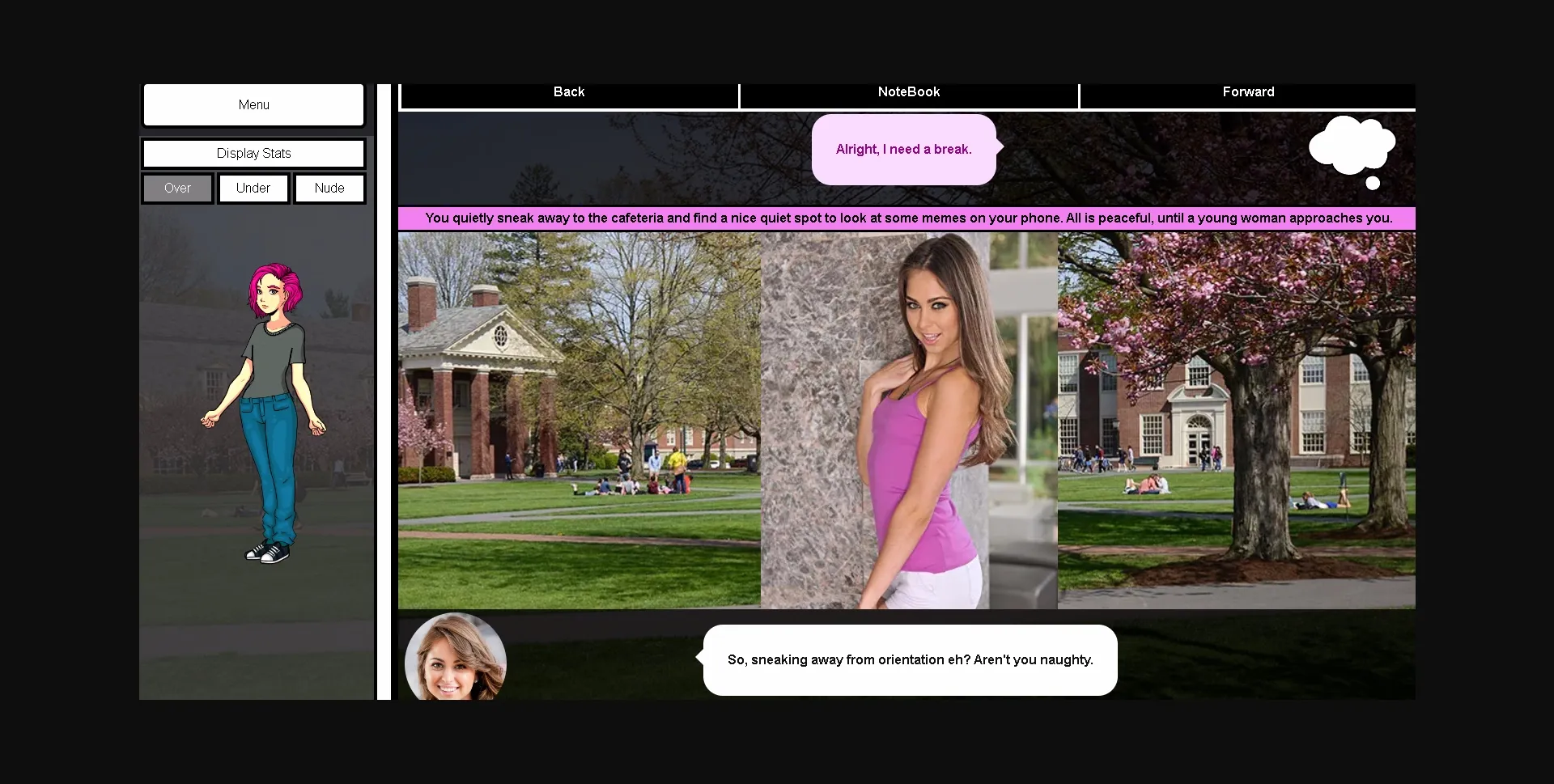
Task: Click the 'sneaking away from orientation' dialogue bubble
Action: (910, 660)
